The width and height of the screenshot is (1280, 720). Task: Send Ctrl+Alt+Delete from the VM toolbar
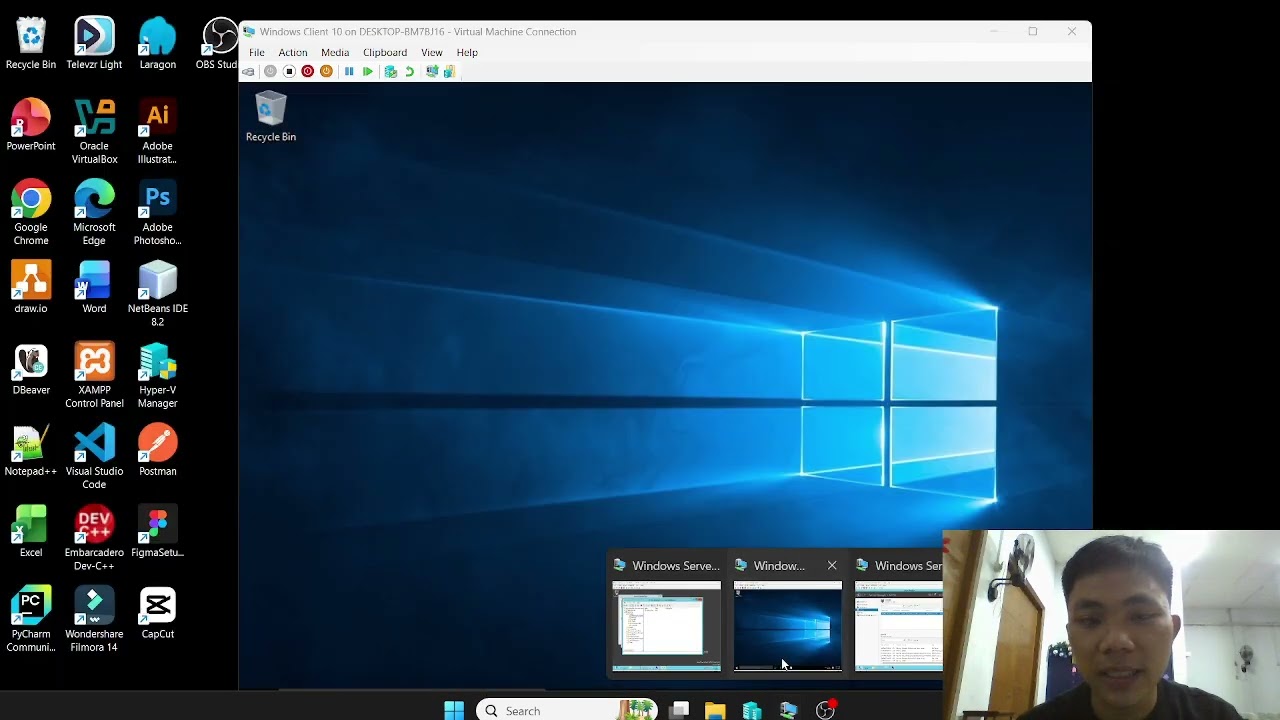tap(248, 72)
